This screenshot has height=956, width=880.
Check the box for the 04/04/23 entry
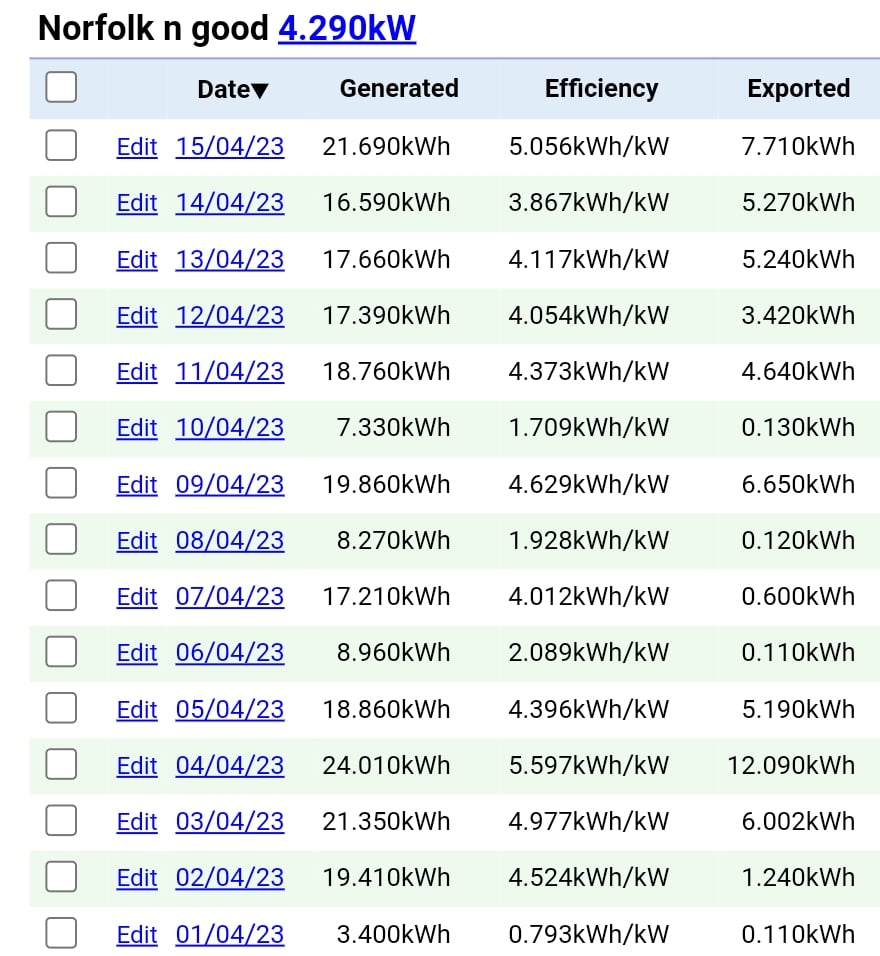coord(61,764)
